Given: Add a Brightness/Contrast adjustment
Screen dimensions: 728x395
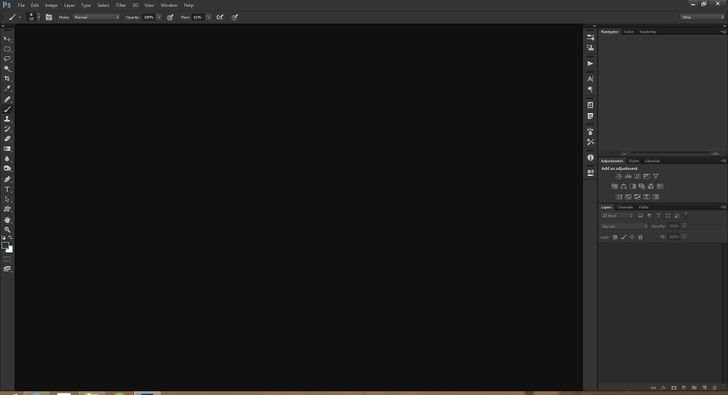Looking at the screenshot, I should point(619,176).
